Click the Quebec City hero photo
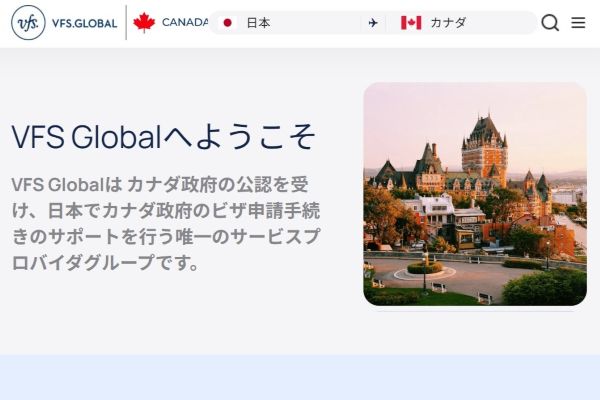The height and width of the screenshot is (400, 600). pos(475,194)
